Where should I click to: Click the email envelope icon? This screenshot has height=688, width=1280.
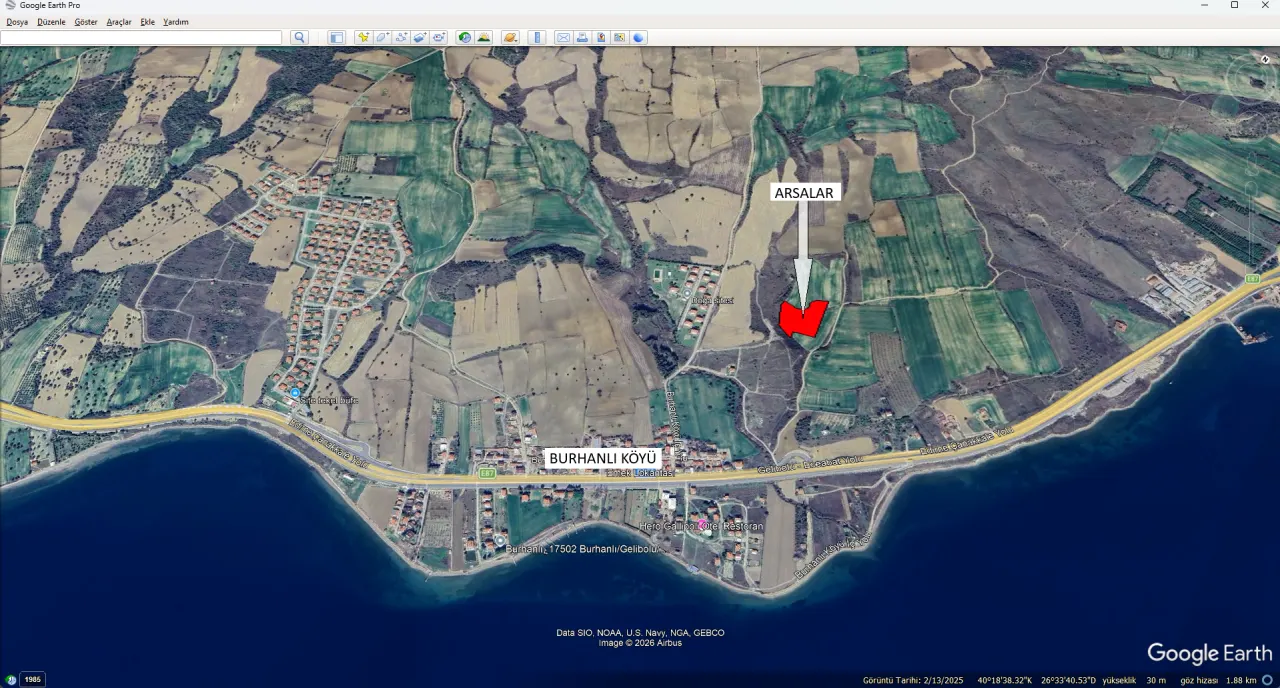pyautogui.click(x=563, y=37)
